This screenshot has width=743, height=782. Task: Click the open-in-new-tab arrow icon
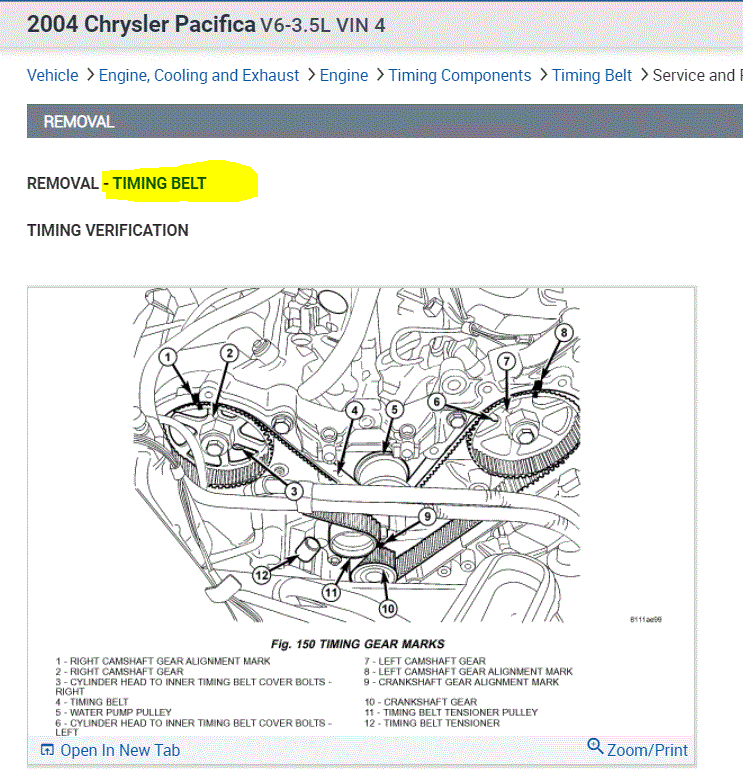point(47,750)
